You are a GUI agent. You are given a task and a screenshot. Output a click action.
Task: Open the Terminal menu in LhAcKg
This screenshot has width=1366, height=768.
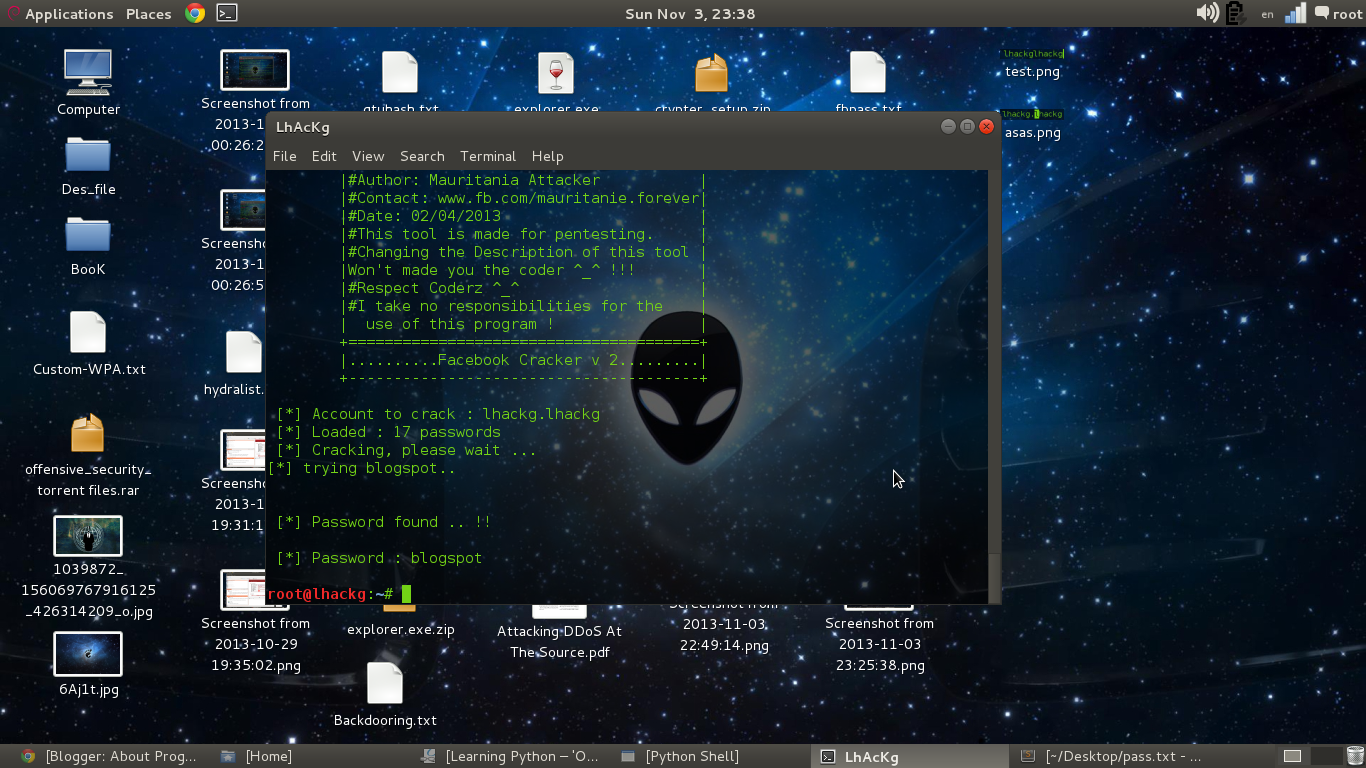pyautogui.click(x=488, y=156)
